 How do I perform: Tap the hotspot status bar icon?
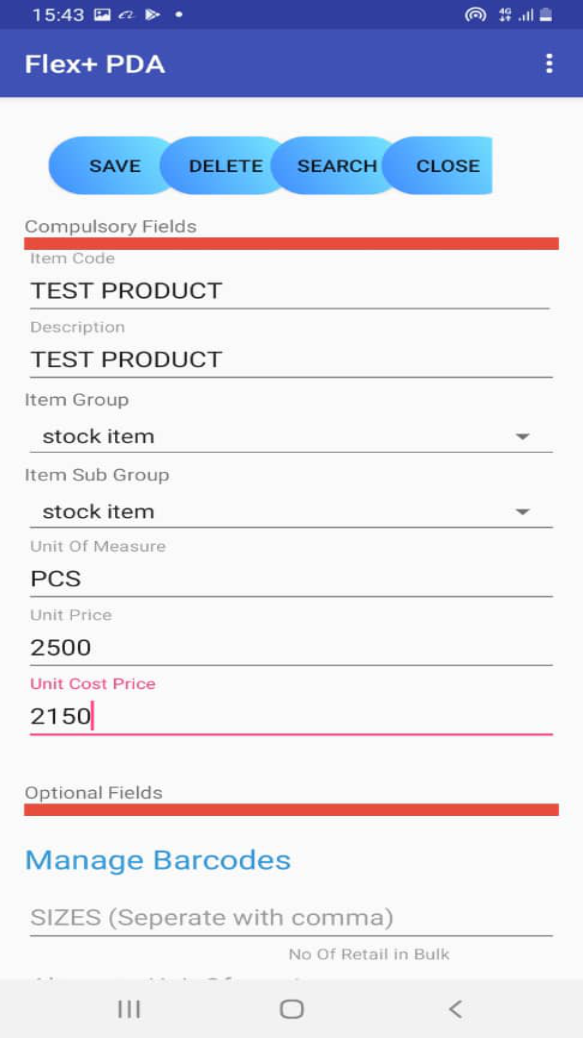475,15
